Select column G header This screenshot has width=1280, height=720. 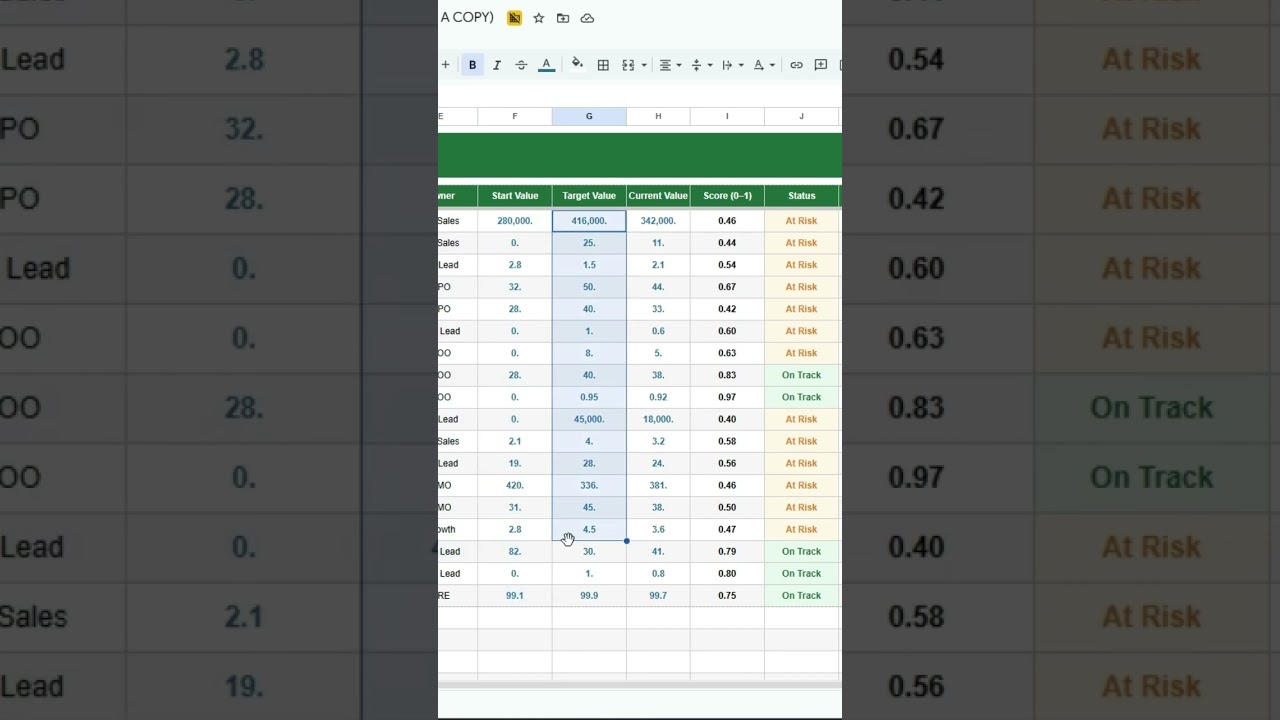pos(589,116)
